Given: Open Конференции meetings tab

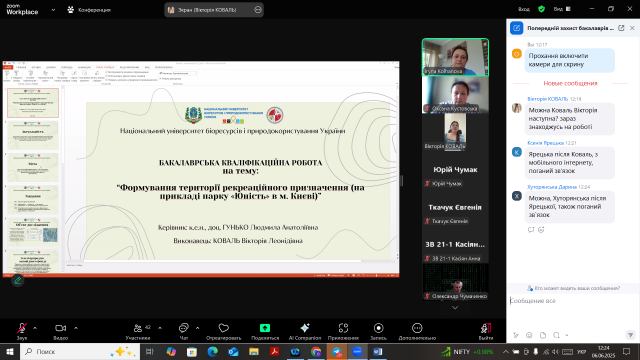Looking at the screenshot, I should pos(89,10).
